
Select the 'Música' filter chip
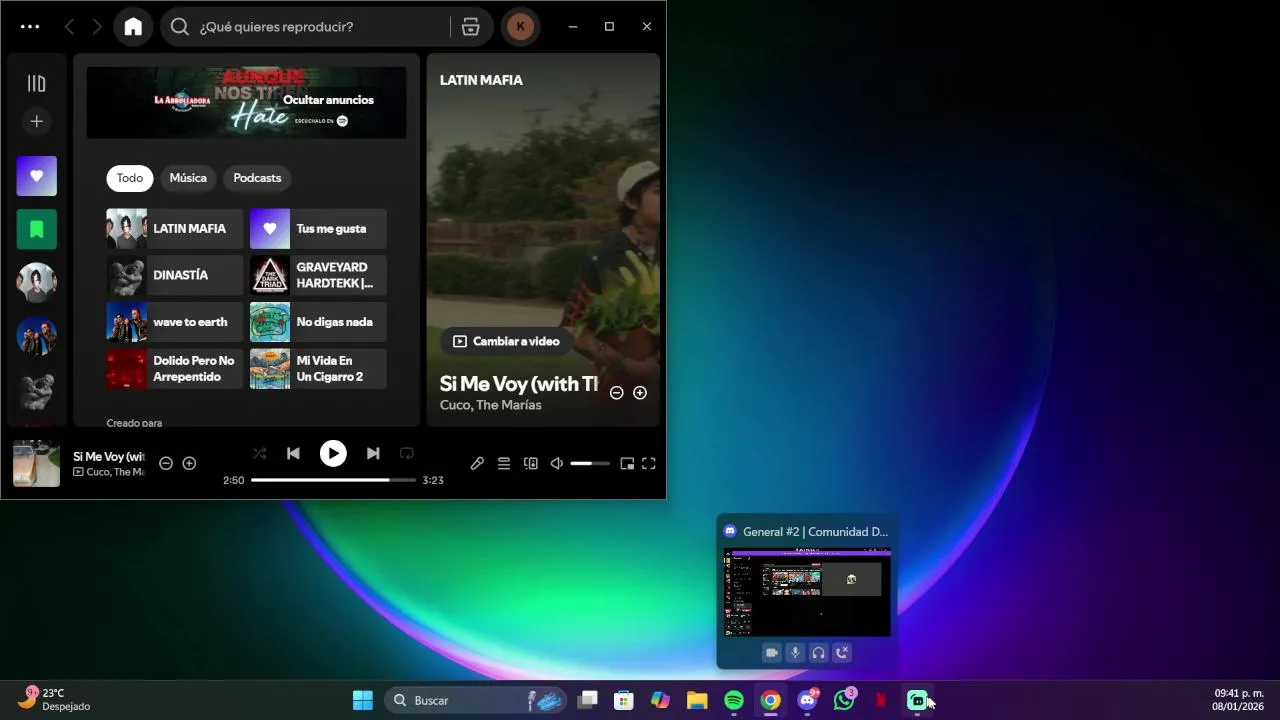pos(188,178)
